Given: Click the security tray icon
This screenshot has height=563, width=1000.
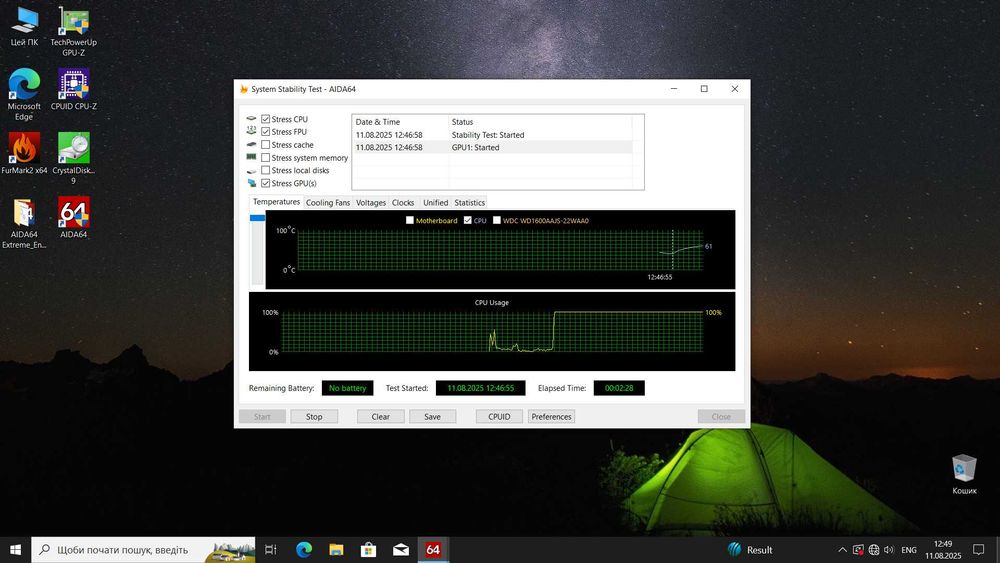Looking at the screenshot, I should 858,550.
